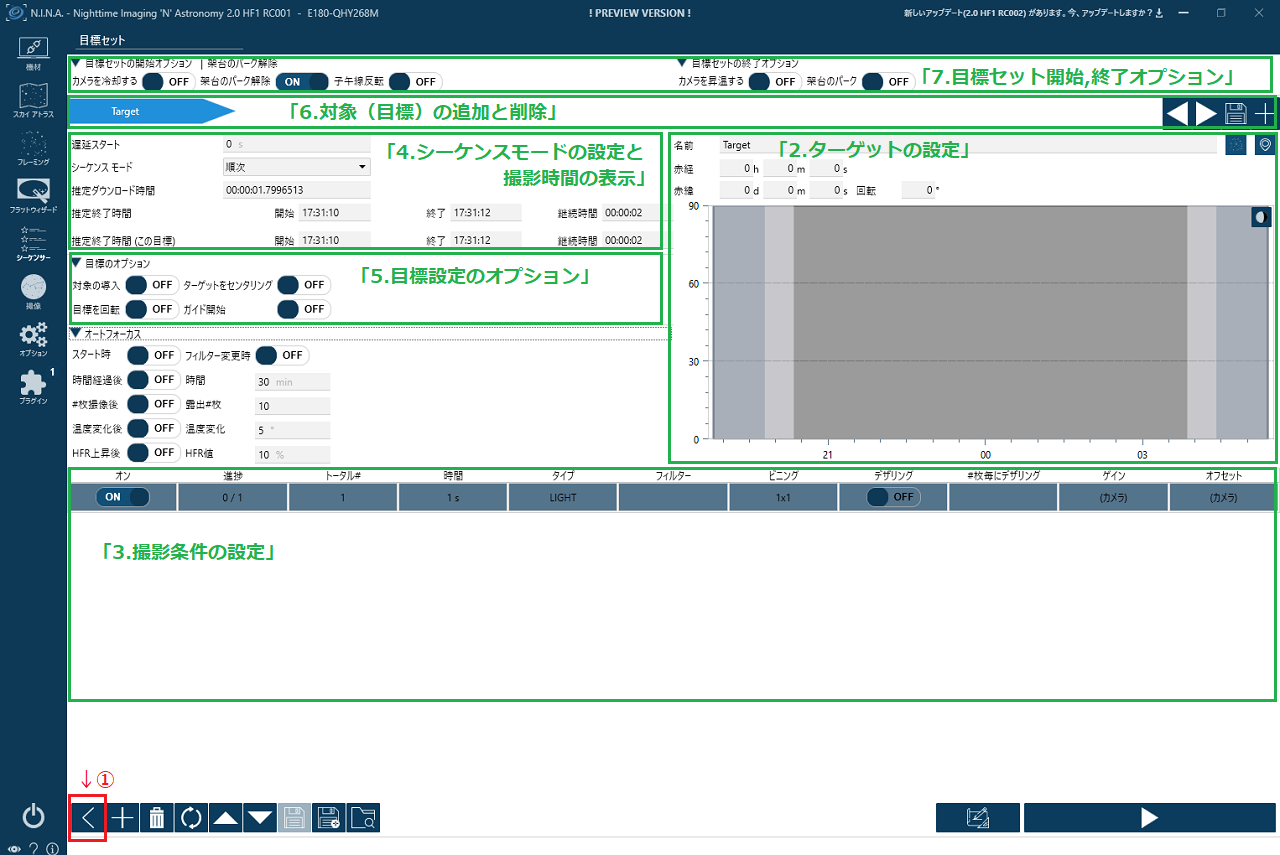Toggle フィルター変更時 autofocus switch
The height and width of the screenshot is (855, 1280).
[x=282, y=354]
